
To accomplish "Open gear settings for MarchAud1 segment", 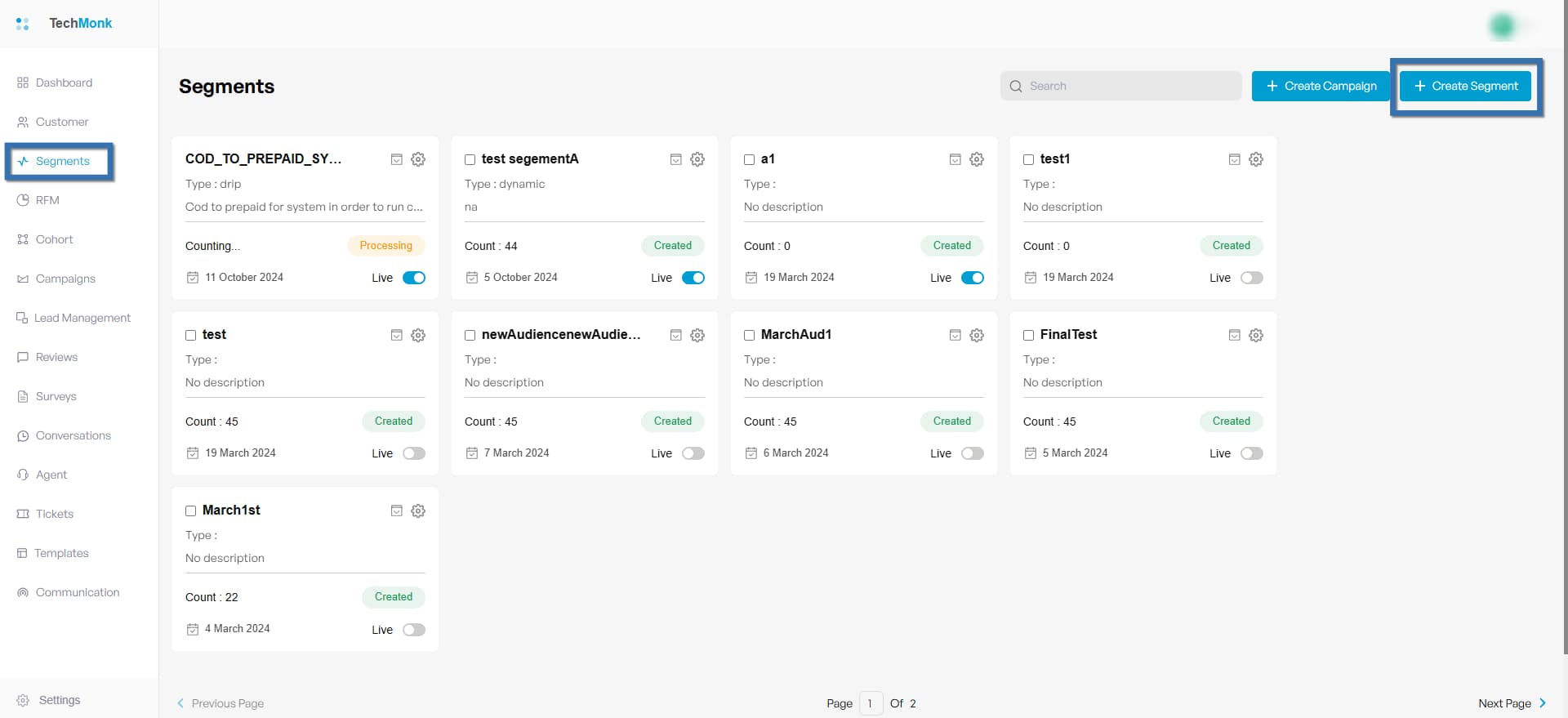I will 977,335.
